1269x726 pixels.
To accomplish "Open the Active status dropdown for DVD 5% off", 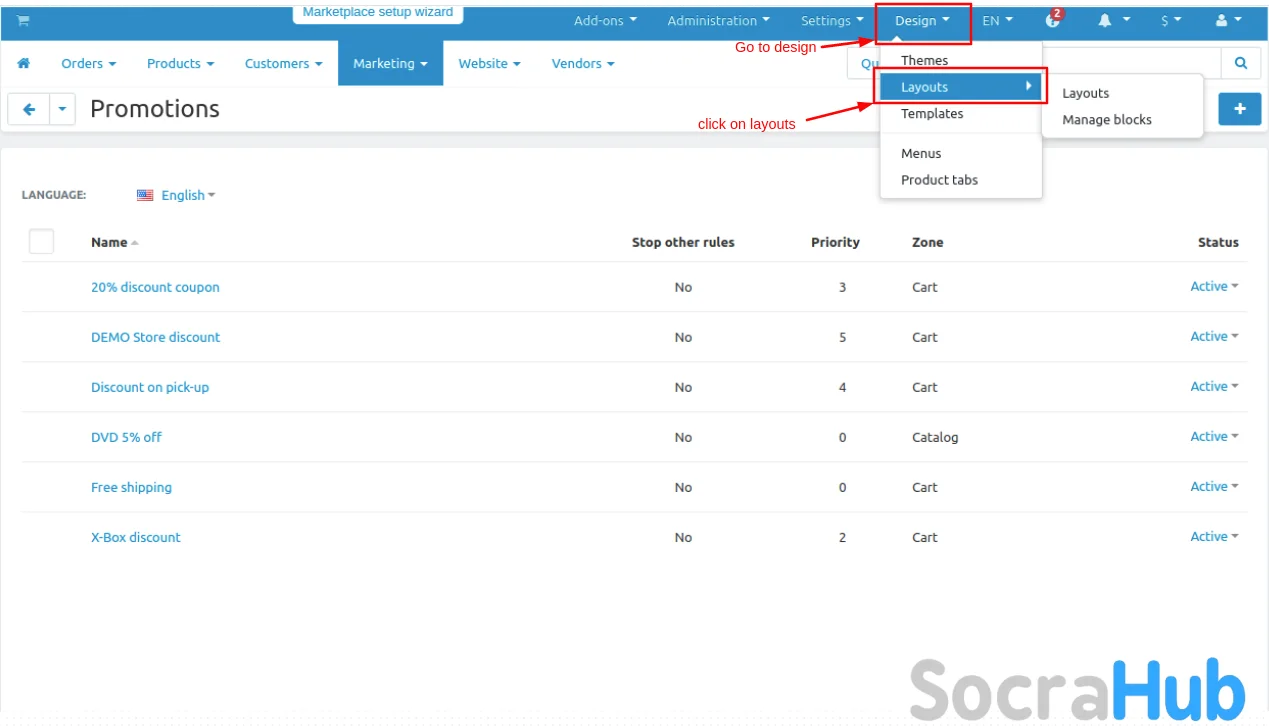I will tap(1214, 437).
